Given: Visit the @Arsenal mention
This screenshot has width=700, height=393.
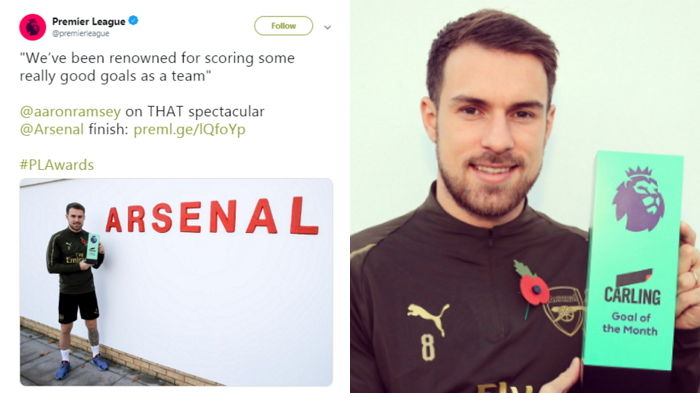Looking at the screenshot, I should click(51, 129).
